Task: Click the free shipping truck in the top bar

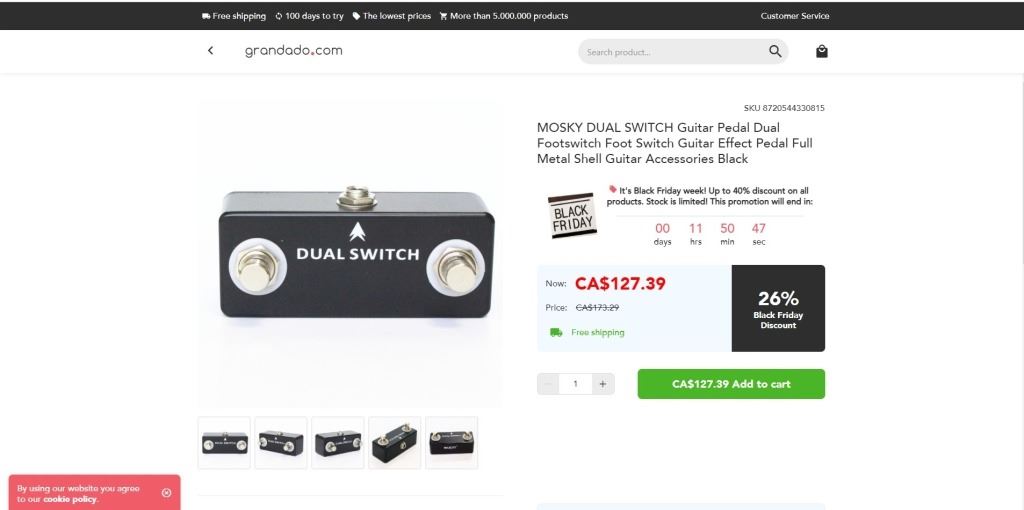Action: coord(206,16)
